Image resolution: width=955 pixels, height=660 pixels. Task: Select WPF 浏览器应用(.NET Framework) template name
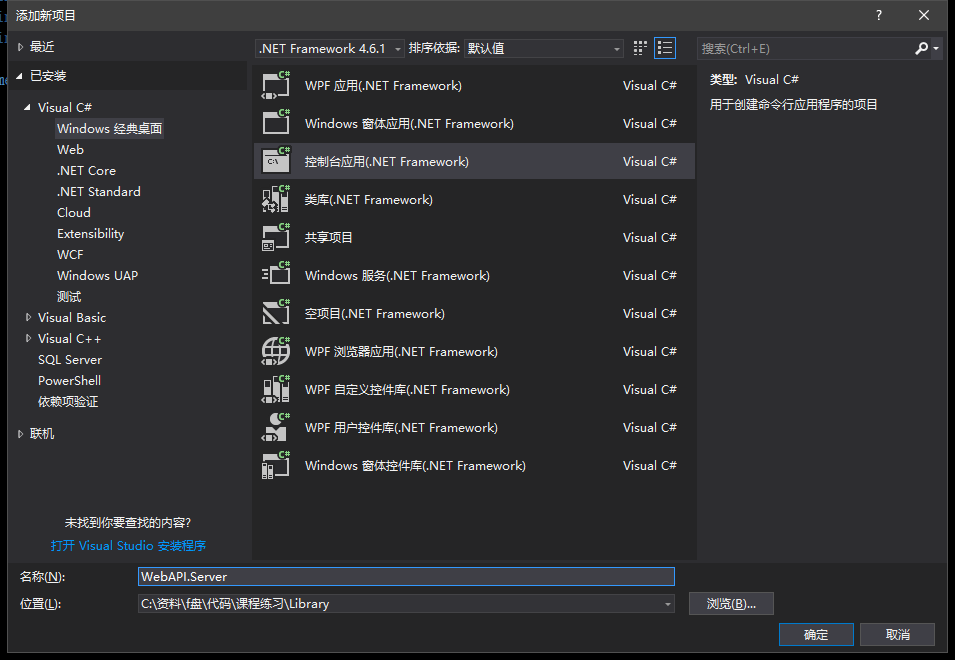pyautogui.click(x=401, y=352)
